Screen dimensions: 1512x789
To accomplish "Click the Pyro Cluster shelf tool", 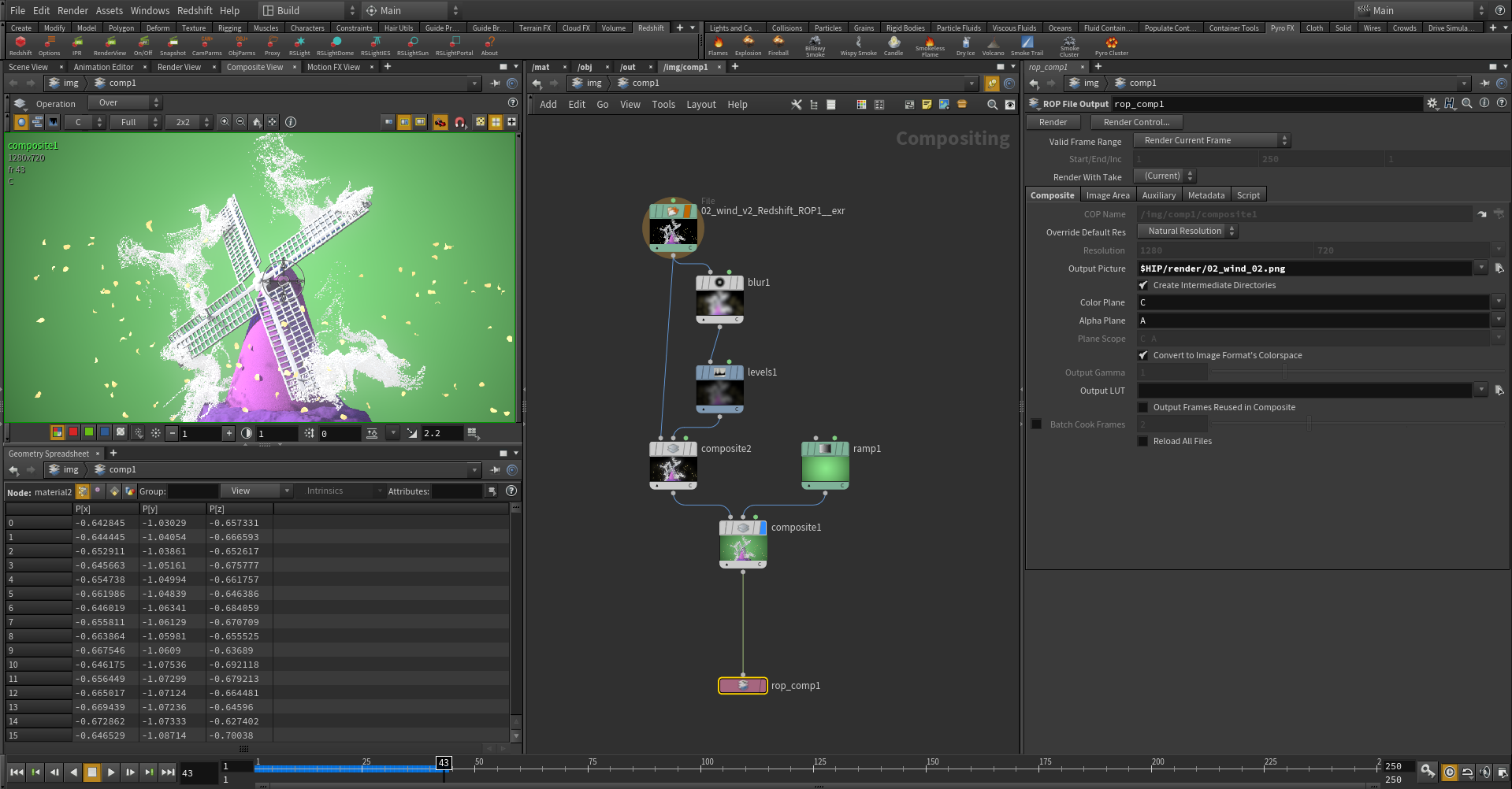I will click(x=1111, y=46).
